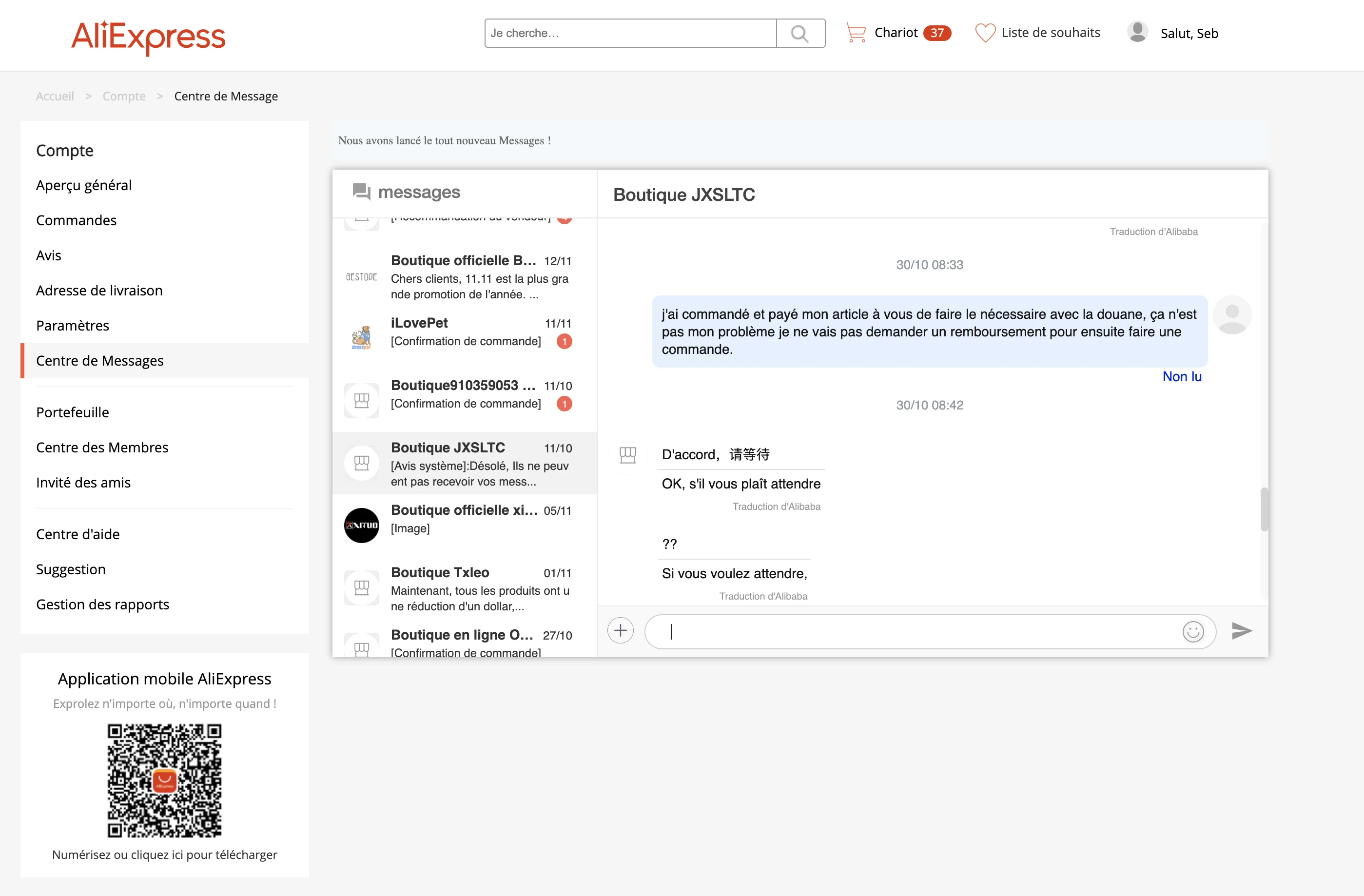
Task: Open the emoji smiley picker
Action: pyautogui.click(x=1192, y=632)
